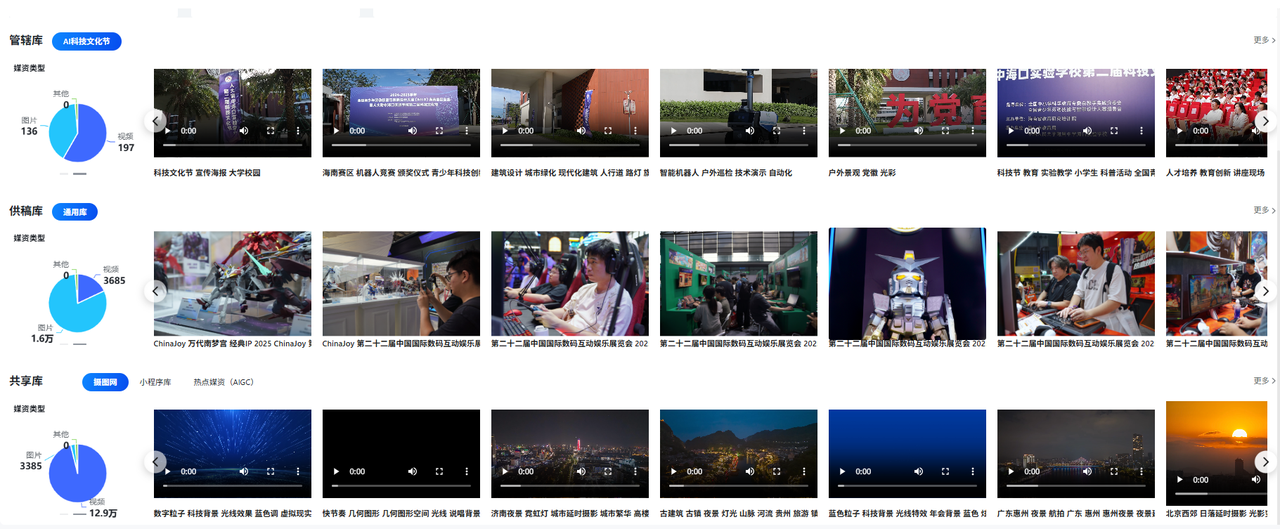Show previous items in 供稿库 carousel
The height and width of the screenshot is (529, 1280).
click(x=155, y=291)
